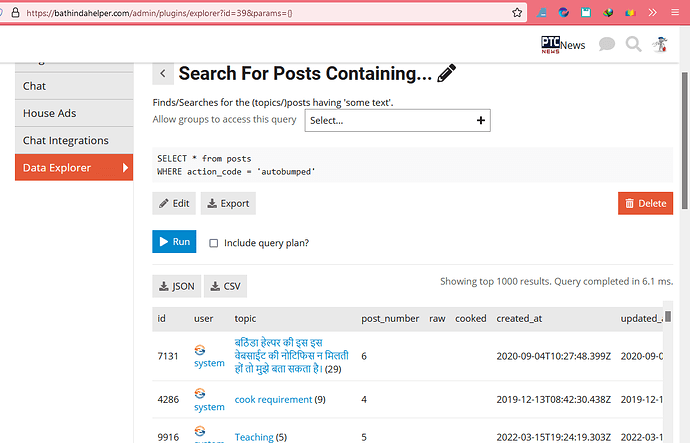Show more extensions with double chevron
Viewport: 690px width, 443px height.
tap(653, 12)
